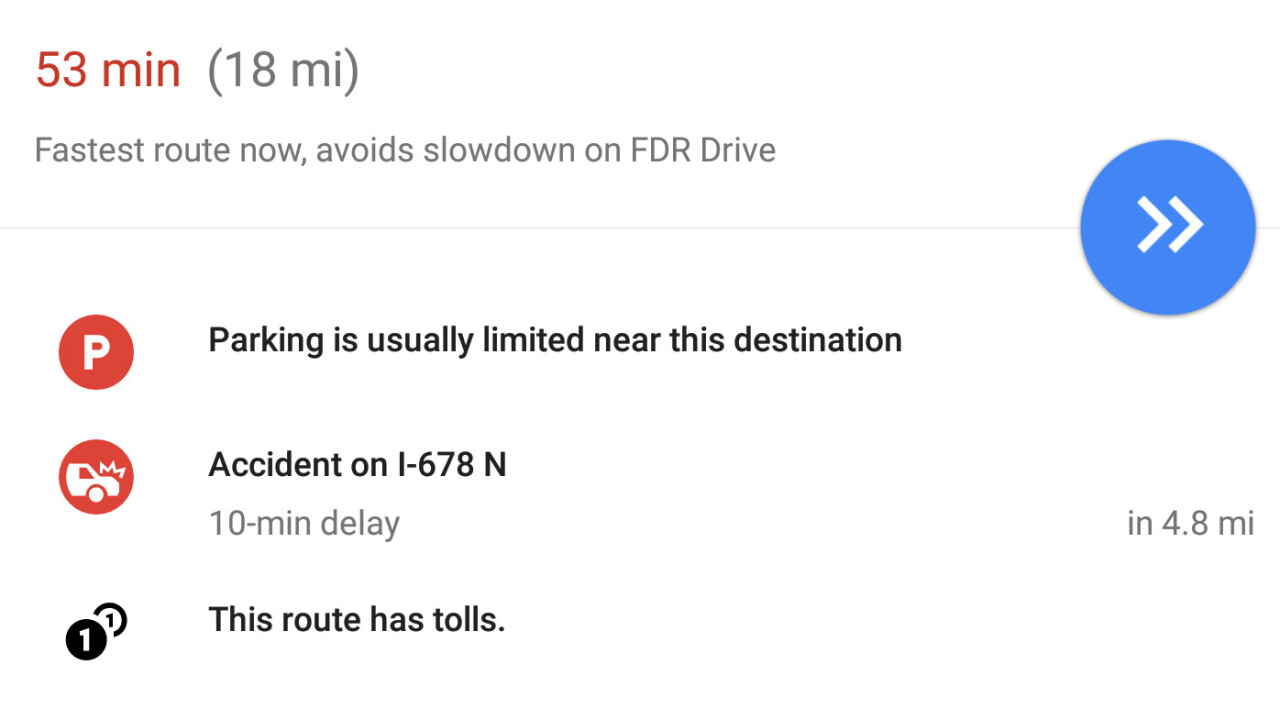Select the "Fastest route now" phrase

click(170, 151)
